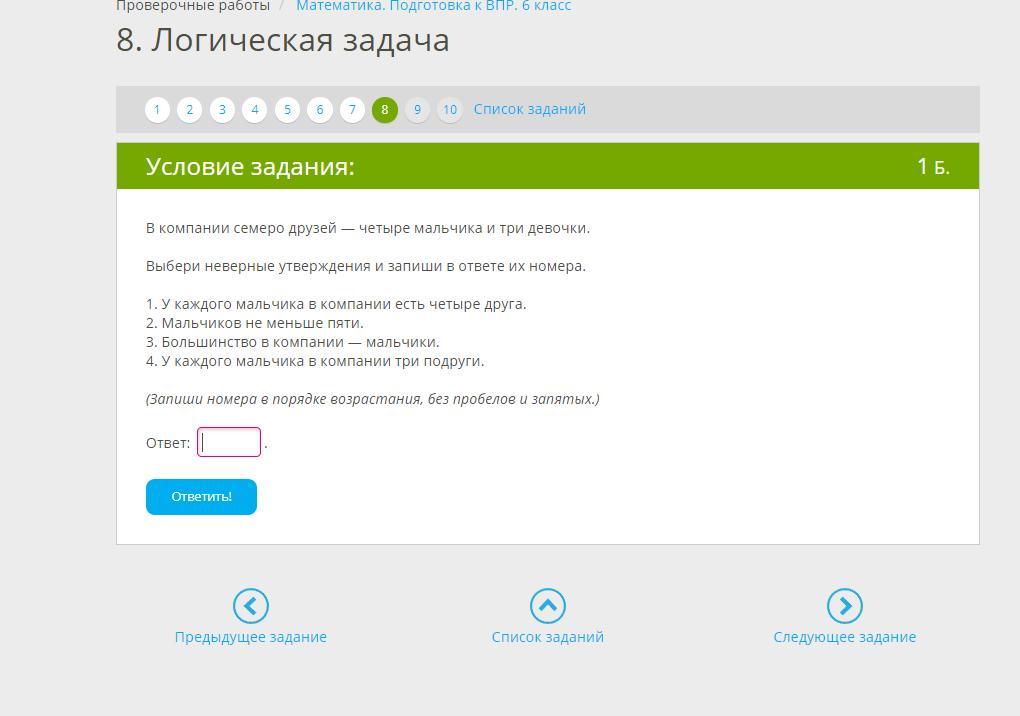Image resolution: width=1020 pixels, height=716 pixels.
Task: Click statement 3 'Большинство в компании — мальчики'
Action: coord(293,342)
